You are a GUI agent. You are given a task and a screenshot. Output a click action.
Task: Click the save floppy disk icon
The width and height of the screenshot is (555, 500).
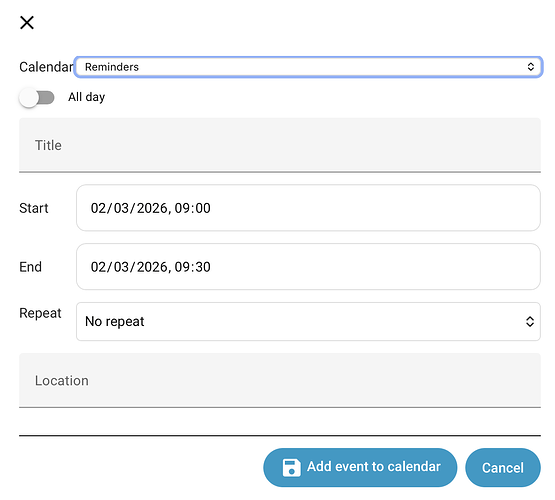291,467
